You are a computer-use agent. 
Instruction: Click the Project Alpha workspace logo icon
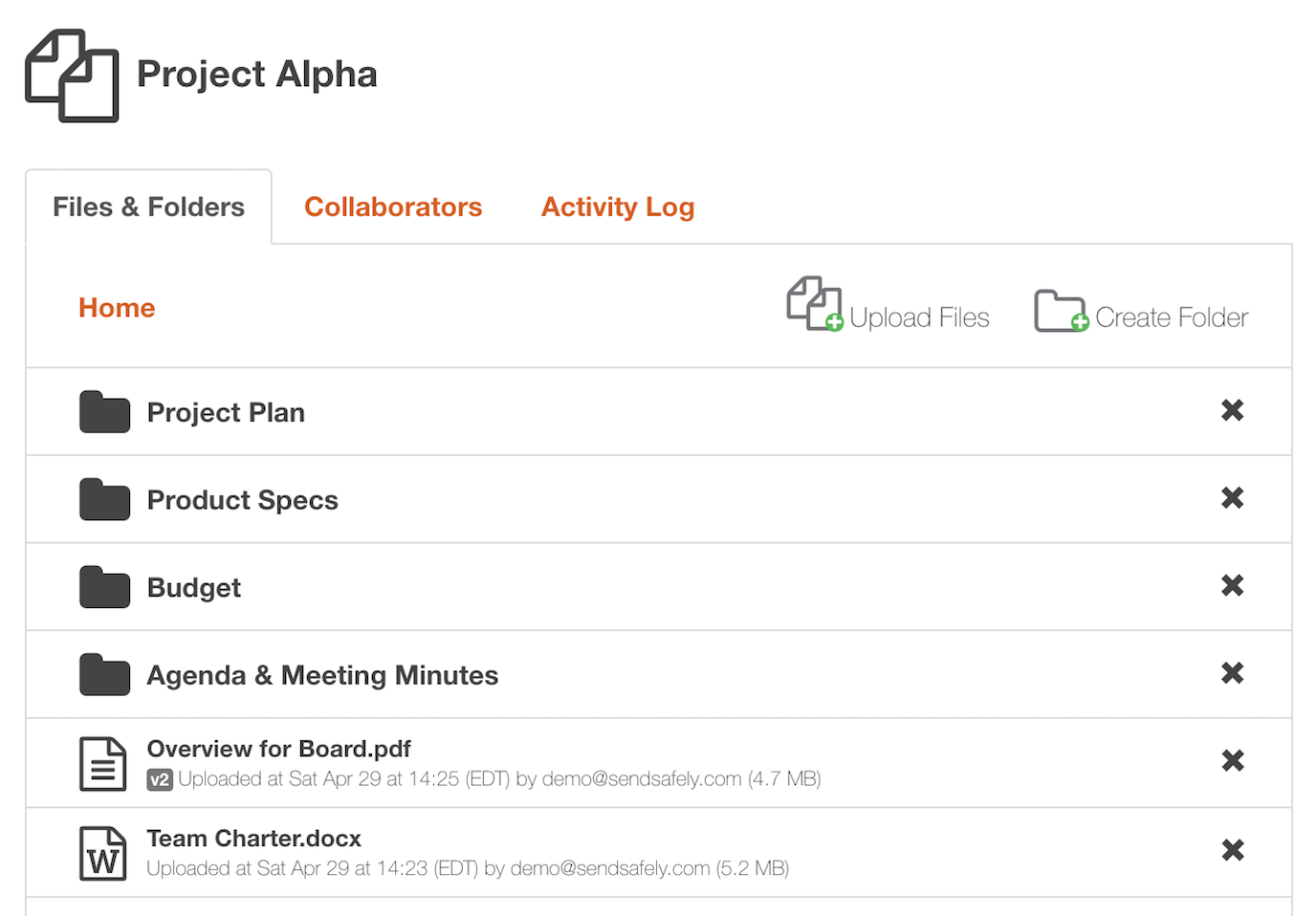(x=73, y=76)
